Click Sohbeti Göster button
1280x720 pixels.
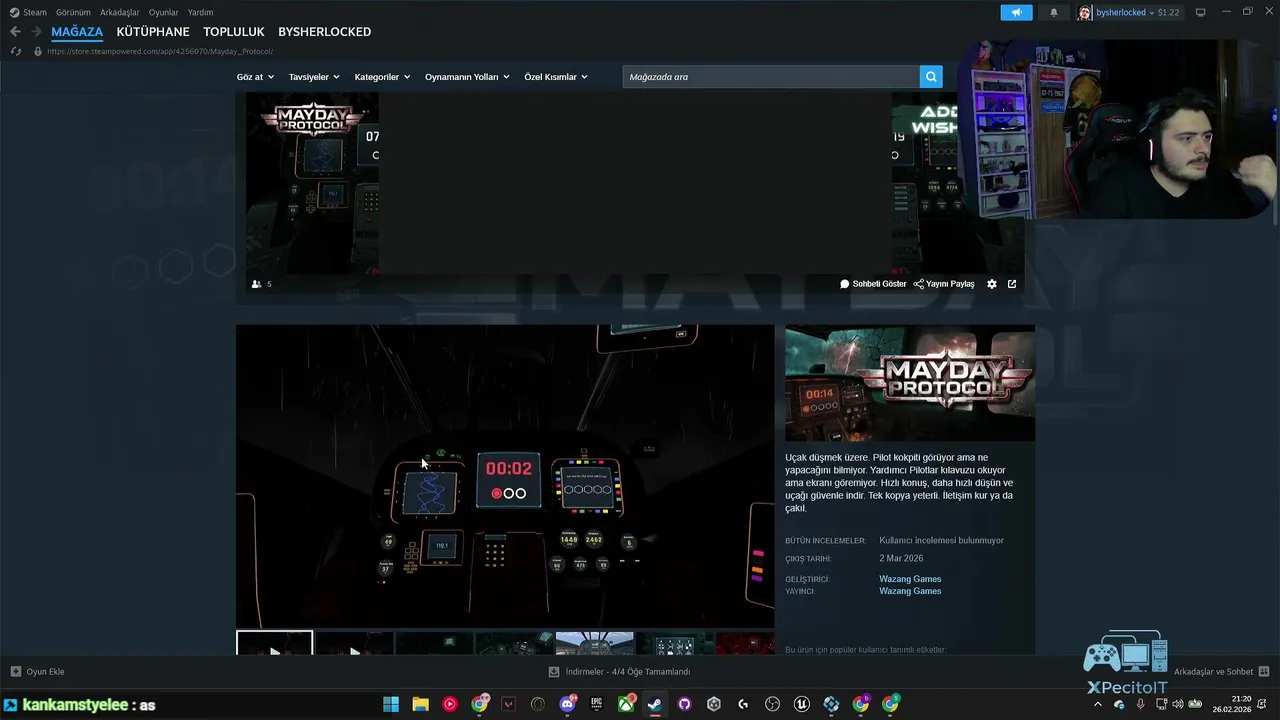coord(873,284)
